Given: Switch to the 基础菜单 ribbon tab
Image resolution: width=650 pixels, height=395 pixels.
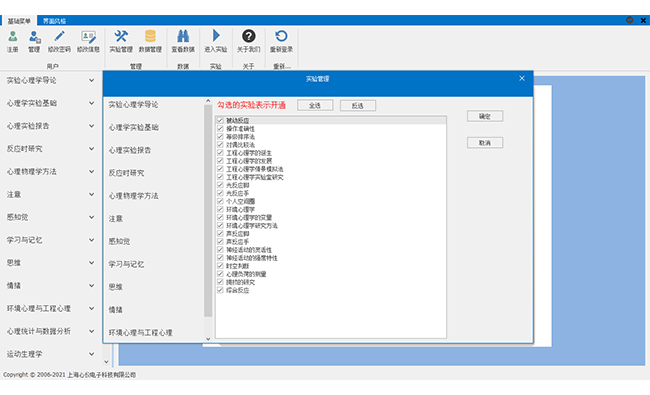Looking at the screenshot, I should pyautogui.click(x=19, y=21).
